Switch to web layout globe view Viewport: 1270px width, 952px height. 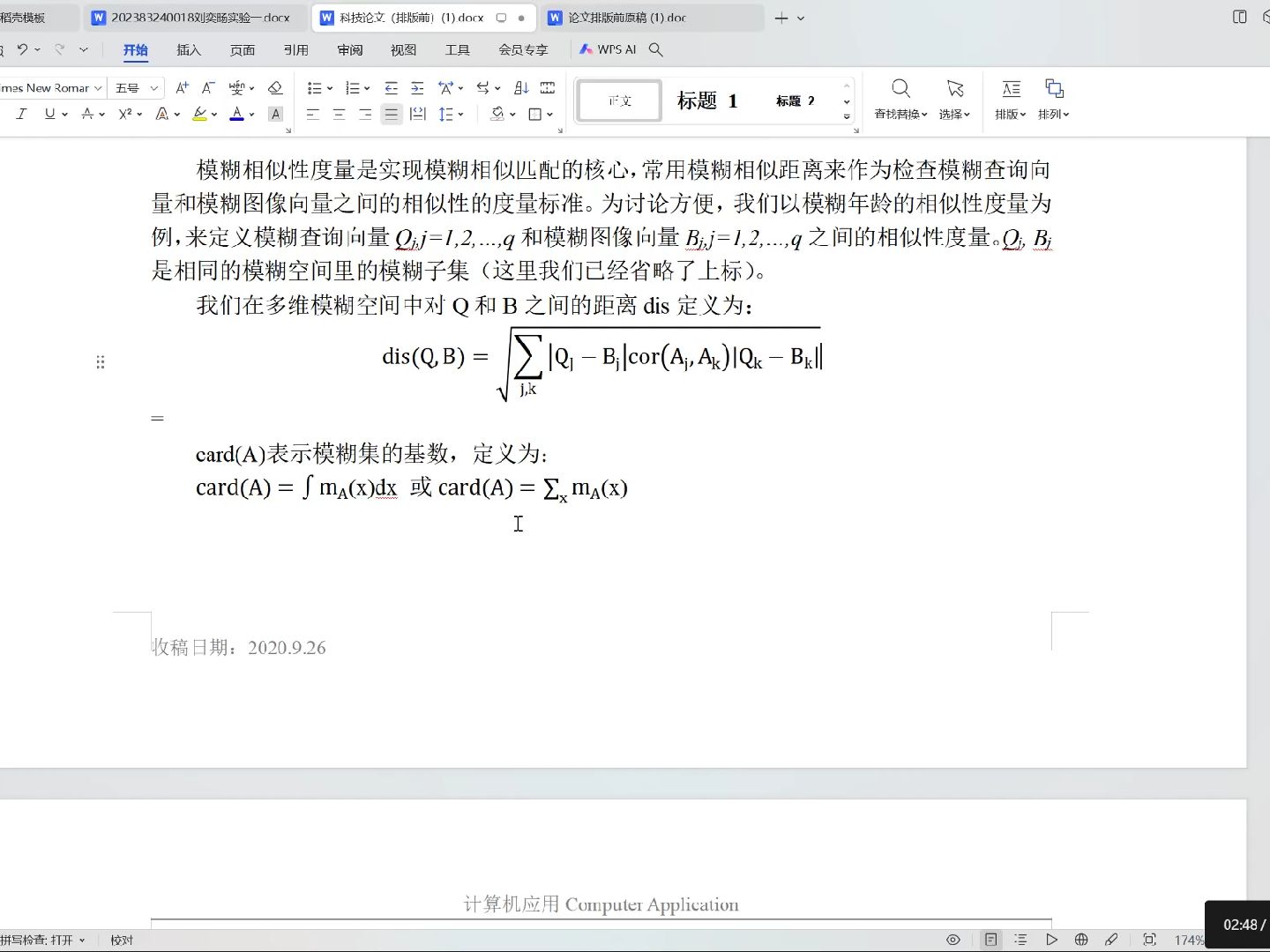(1081, 940)
